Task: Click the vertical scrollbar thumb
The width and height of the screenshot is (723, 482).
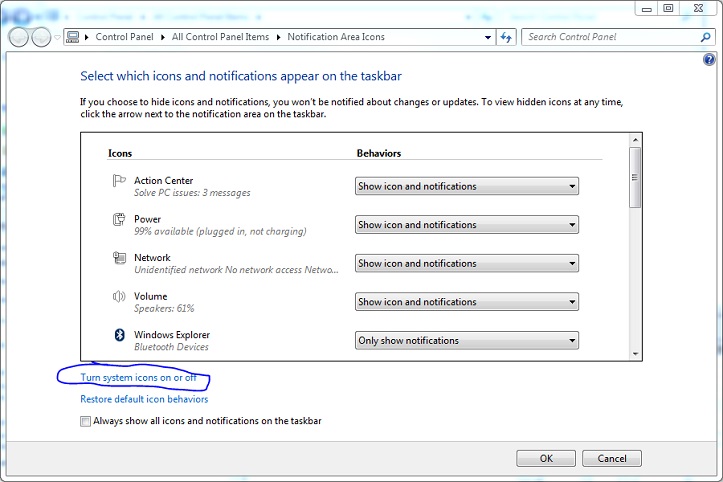Action: (x=635, y=178)
